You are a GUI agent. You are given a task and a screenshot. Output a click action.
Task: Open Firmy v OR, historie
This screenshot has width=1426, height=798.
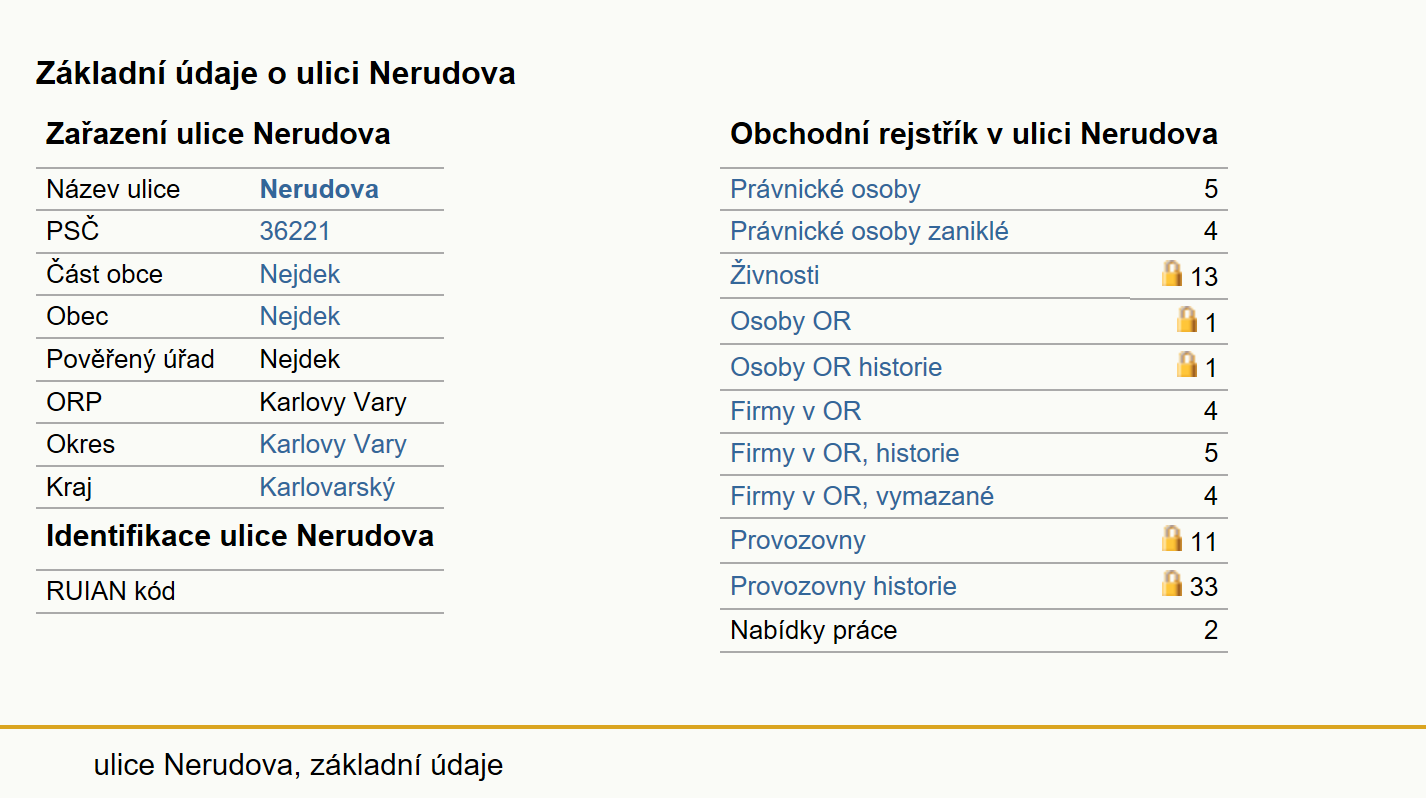coord(845,454)
